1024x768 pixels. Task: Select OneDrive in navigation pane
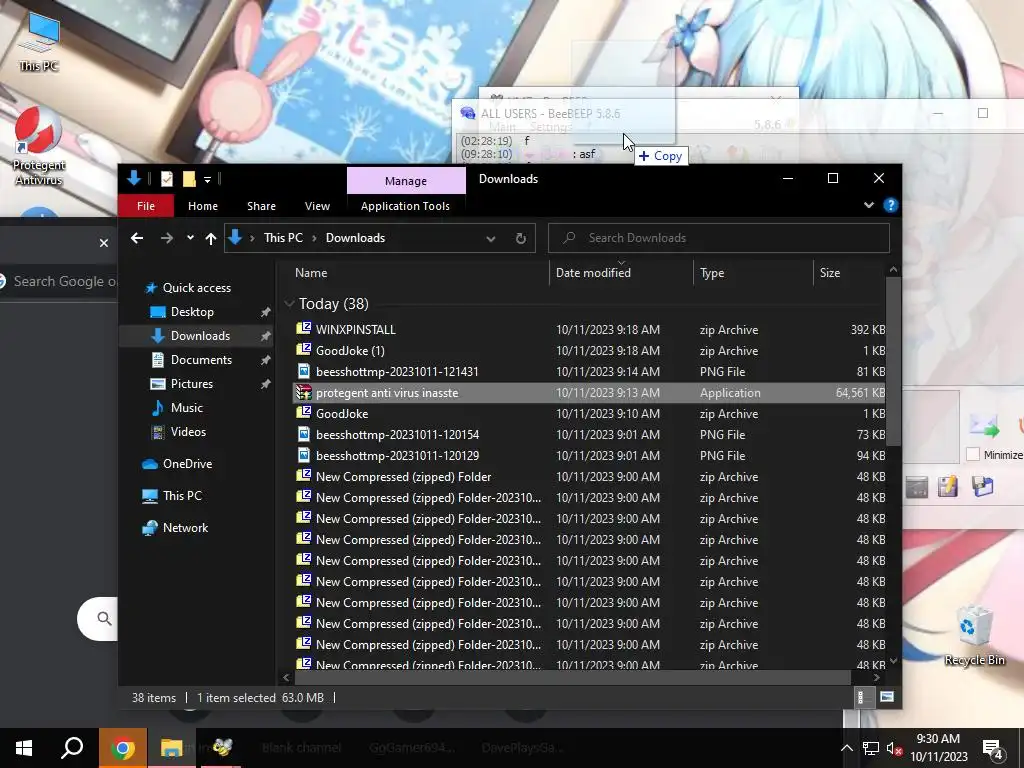187,464
